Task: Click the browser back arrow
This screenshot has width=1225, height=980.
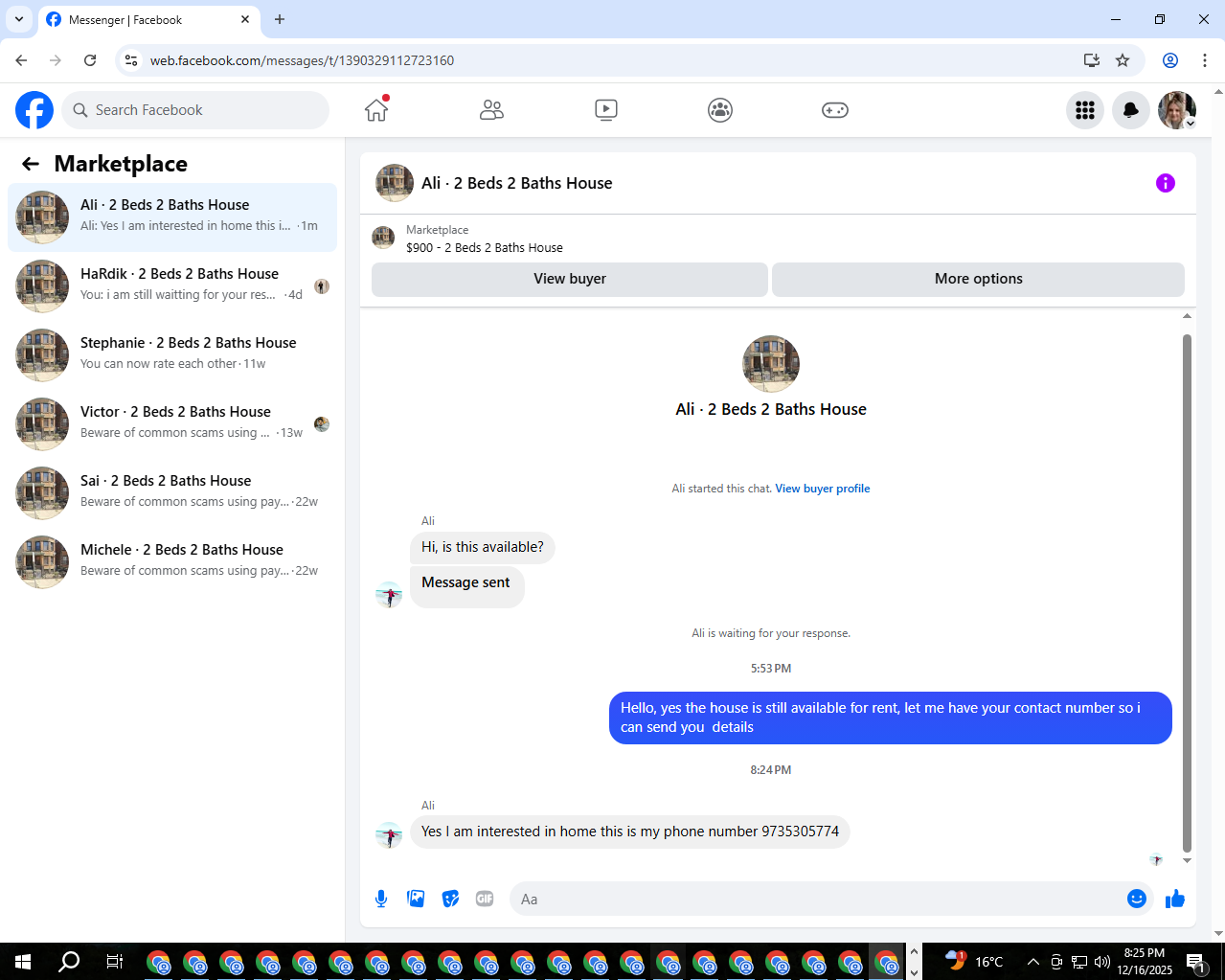Action: pos(21,60)
